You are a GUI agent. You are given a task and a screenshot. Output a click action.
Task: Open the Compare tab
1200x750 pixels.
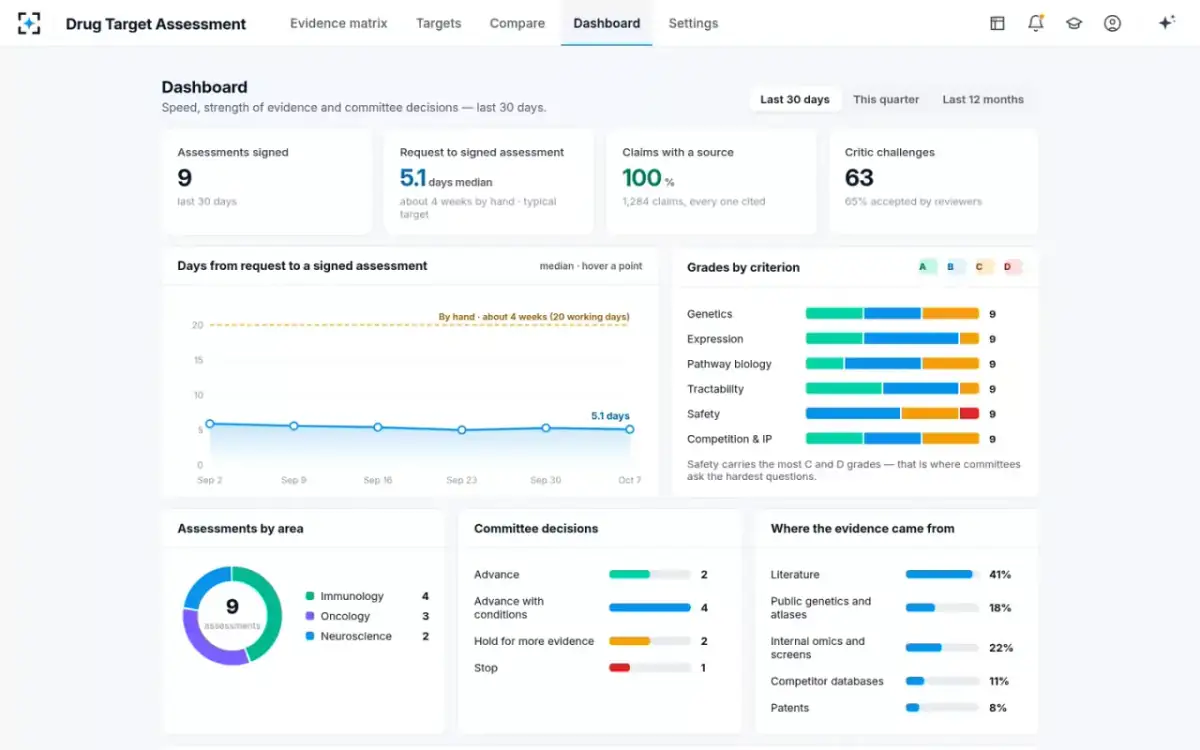coord(517,23)
